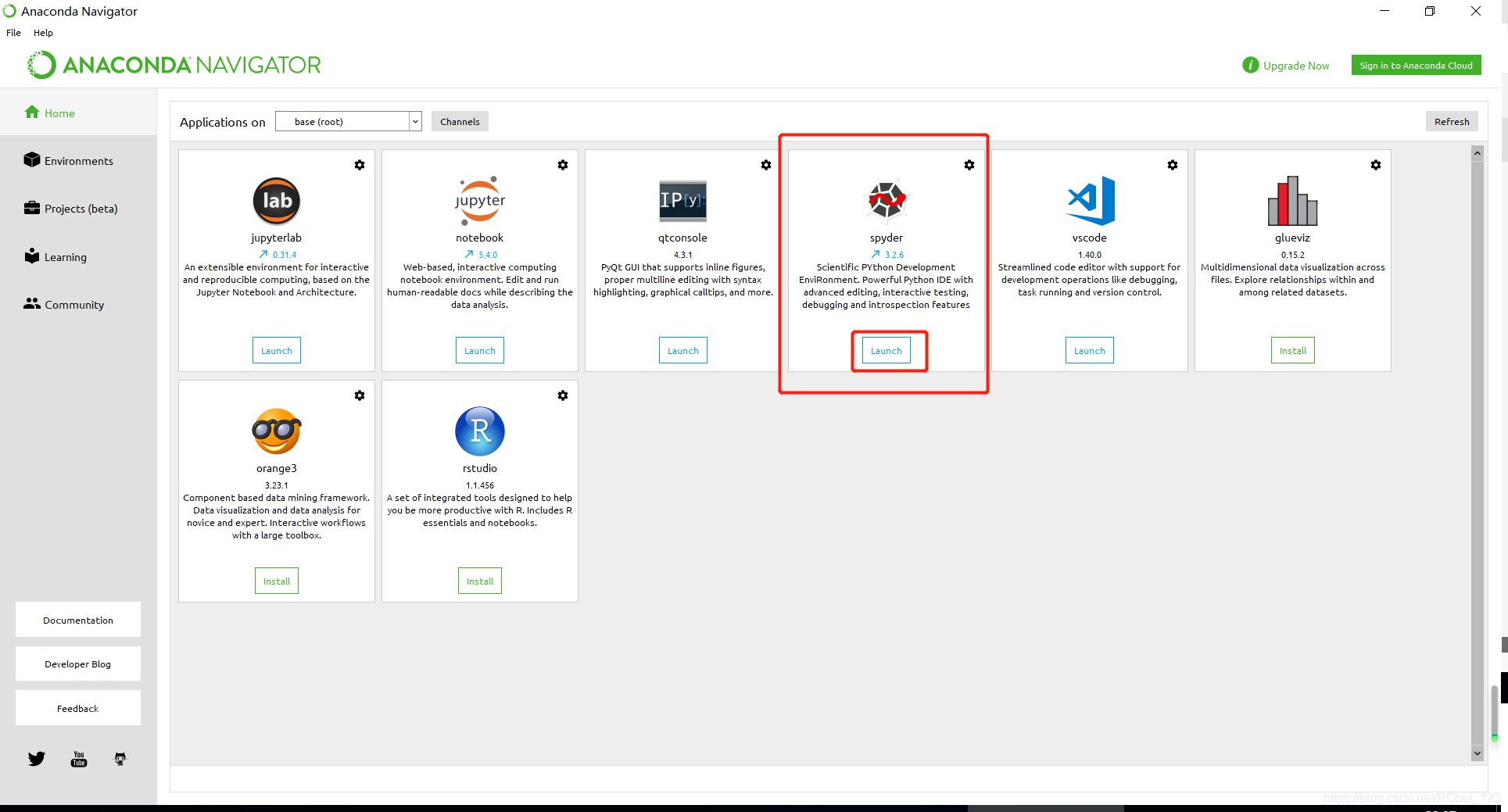Screen dimensions: 1508x812
Task: Click the rstudio name label
Action: pyautogui.click(x=480, y=468)
